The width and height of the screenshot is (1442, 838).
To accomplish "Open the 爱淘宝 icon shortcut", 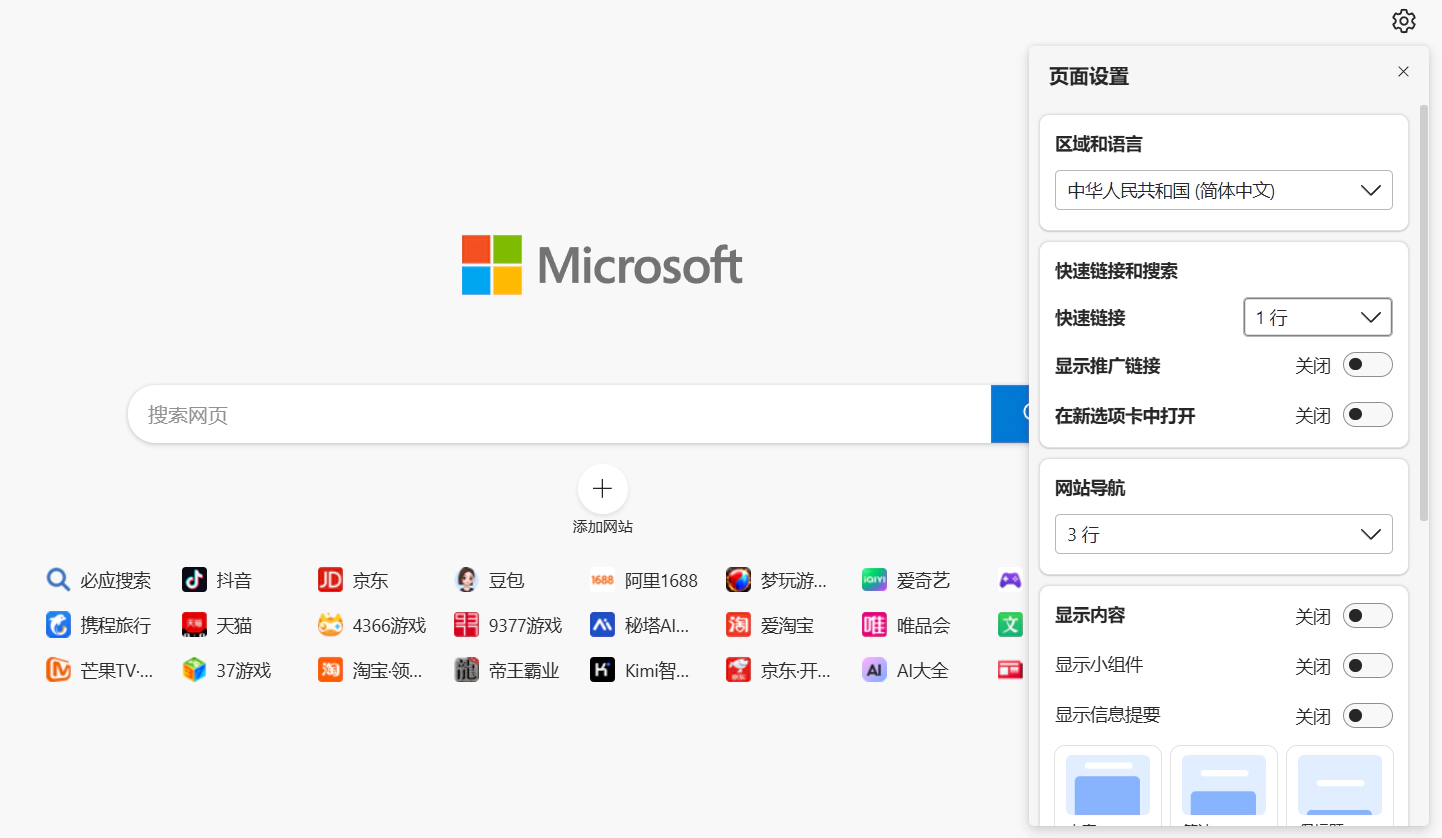I will 738,625.
